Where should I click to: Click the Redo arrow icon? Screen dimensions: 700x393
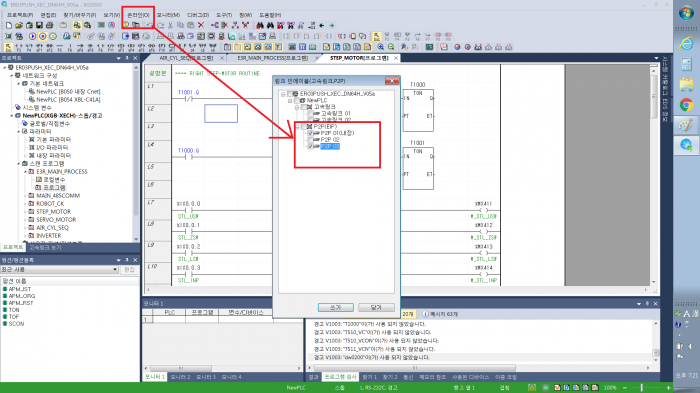point(161,25)
